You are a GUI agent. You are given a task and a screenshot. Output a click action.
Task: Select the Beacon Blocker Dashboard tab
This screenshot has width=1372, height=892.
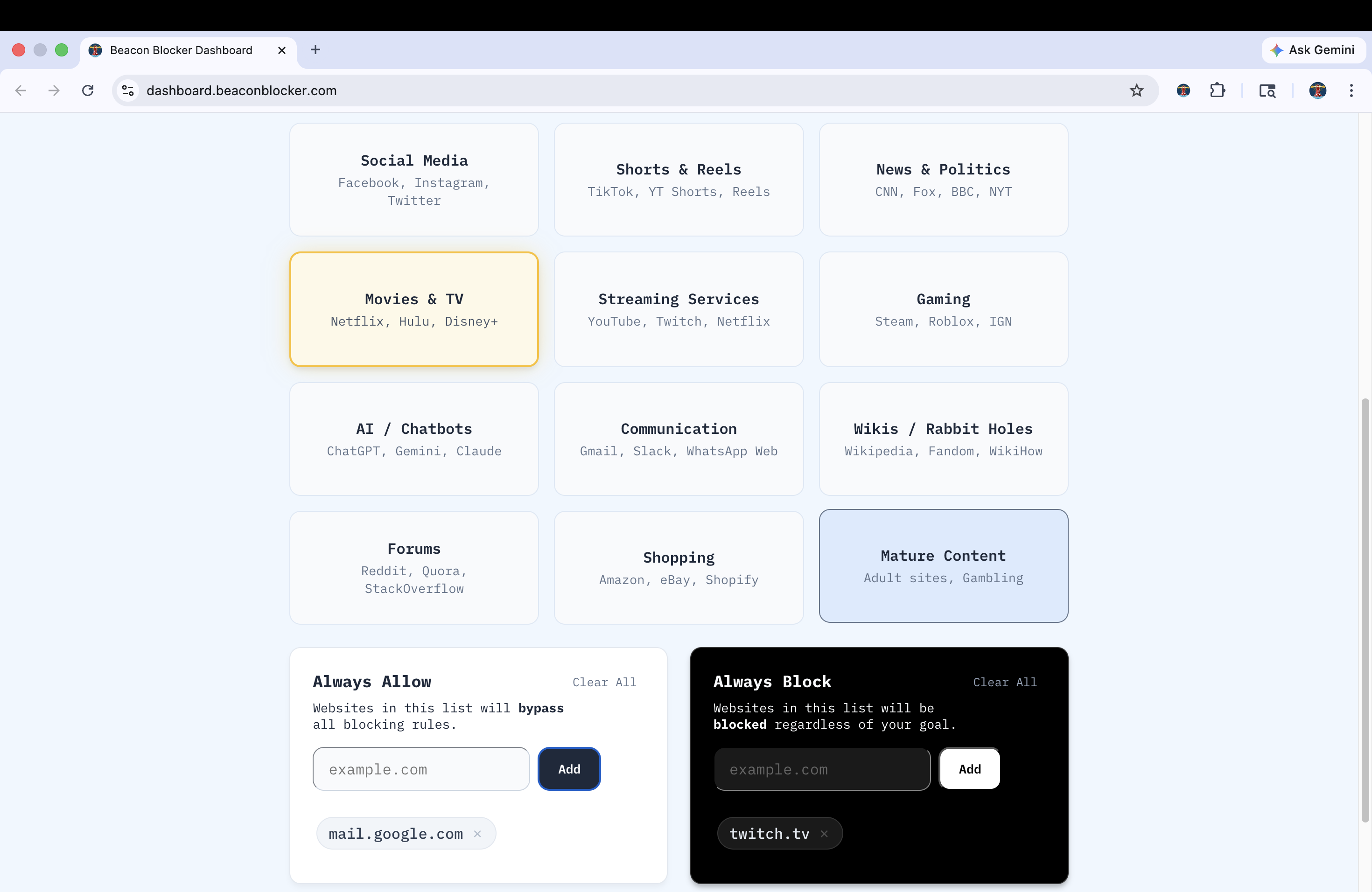click(x=181, y=50)
